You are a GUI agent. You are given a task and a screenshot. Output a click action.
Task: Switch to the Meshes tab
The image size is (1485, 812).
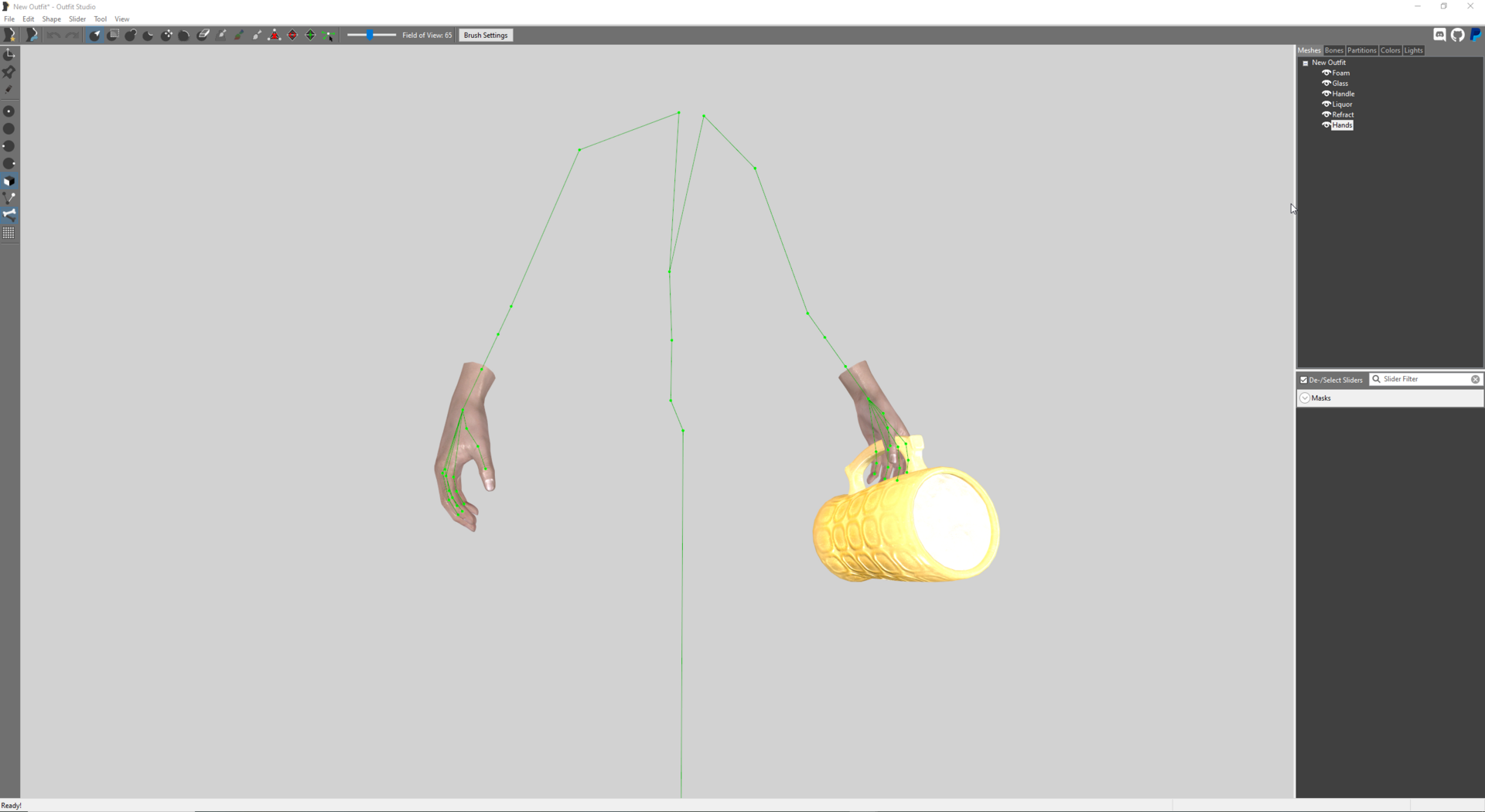[x=1309, y=50]
